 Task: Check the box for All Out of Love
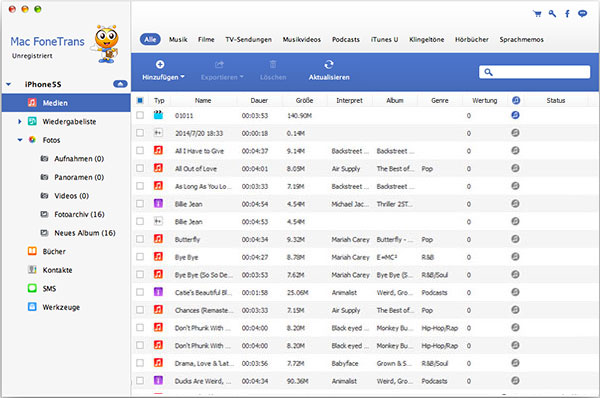tap(140, 168)
